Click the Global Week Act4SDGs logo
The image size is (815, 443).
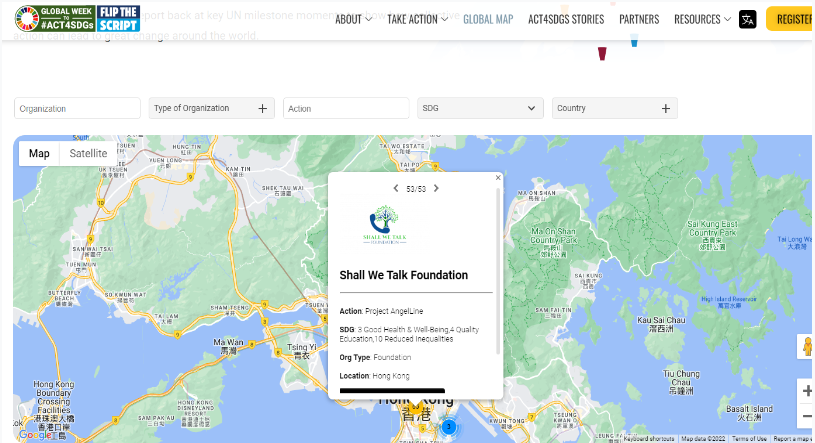55,19
